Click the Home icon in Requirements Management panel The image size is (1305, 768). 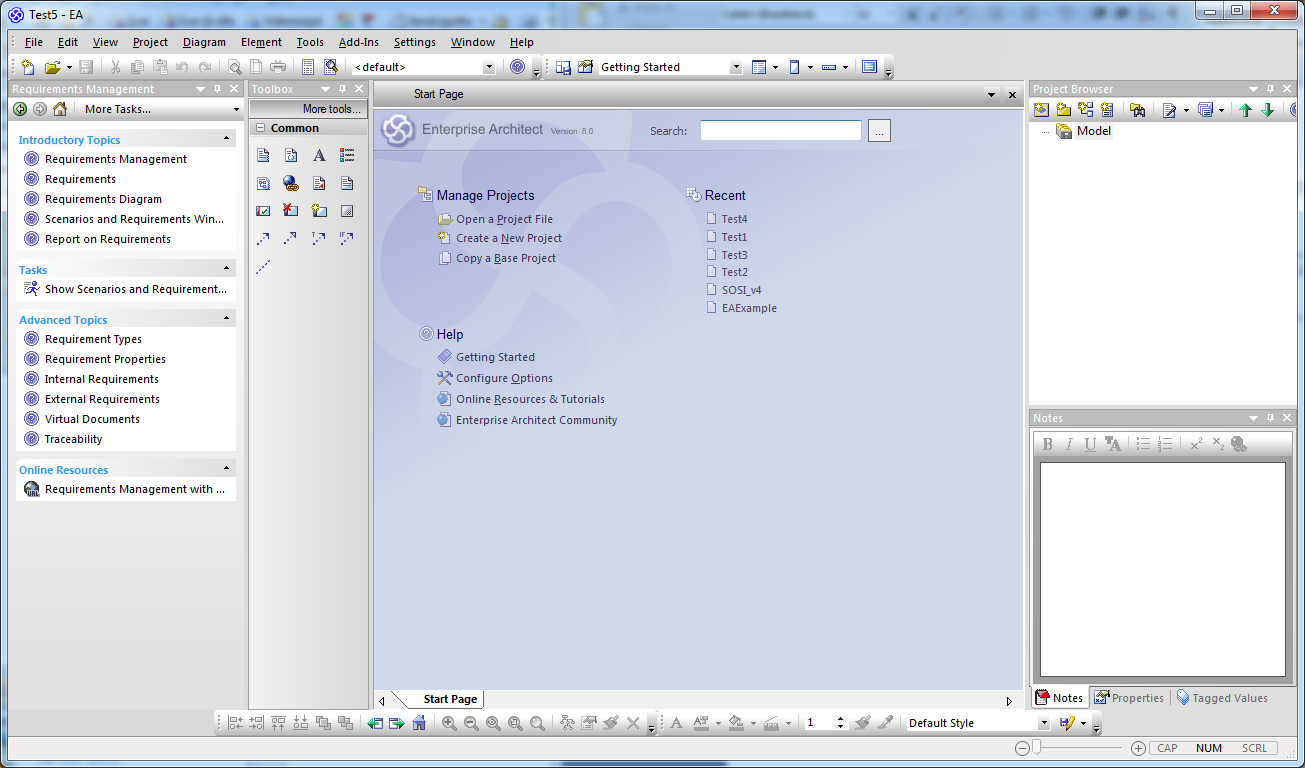tap(60, 109)
